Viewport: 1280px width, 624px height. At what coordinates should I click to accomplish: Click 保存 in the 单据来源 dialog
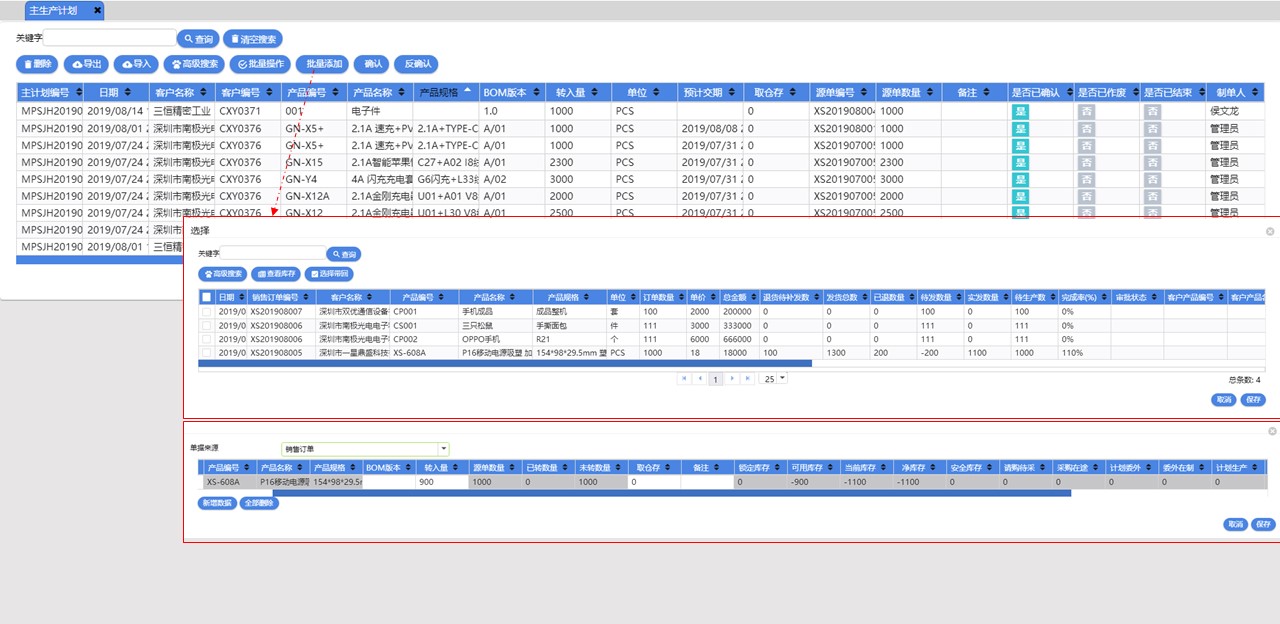(1264, 524)
